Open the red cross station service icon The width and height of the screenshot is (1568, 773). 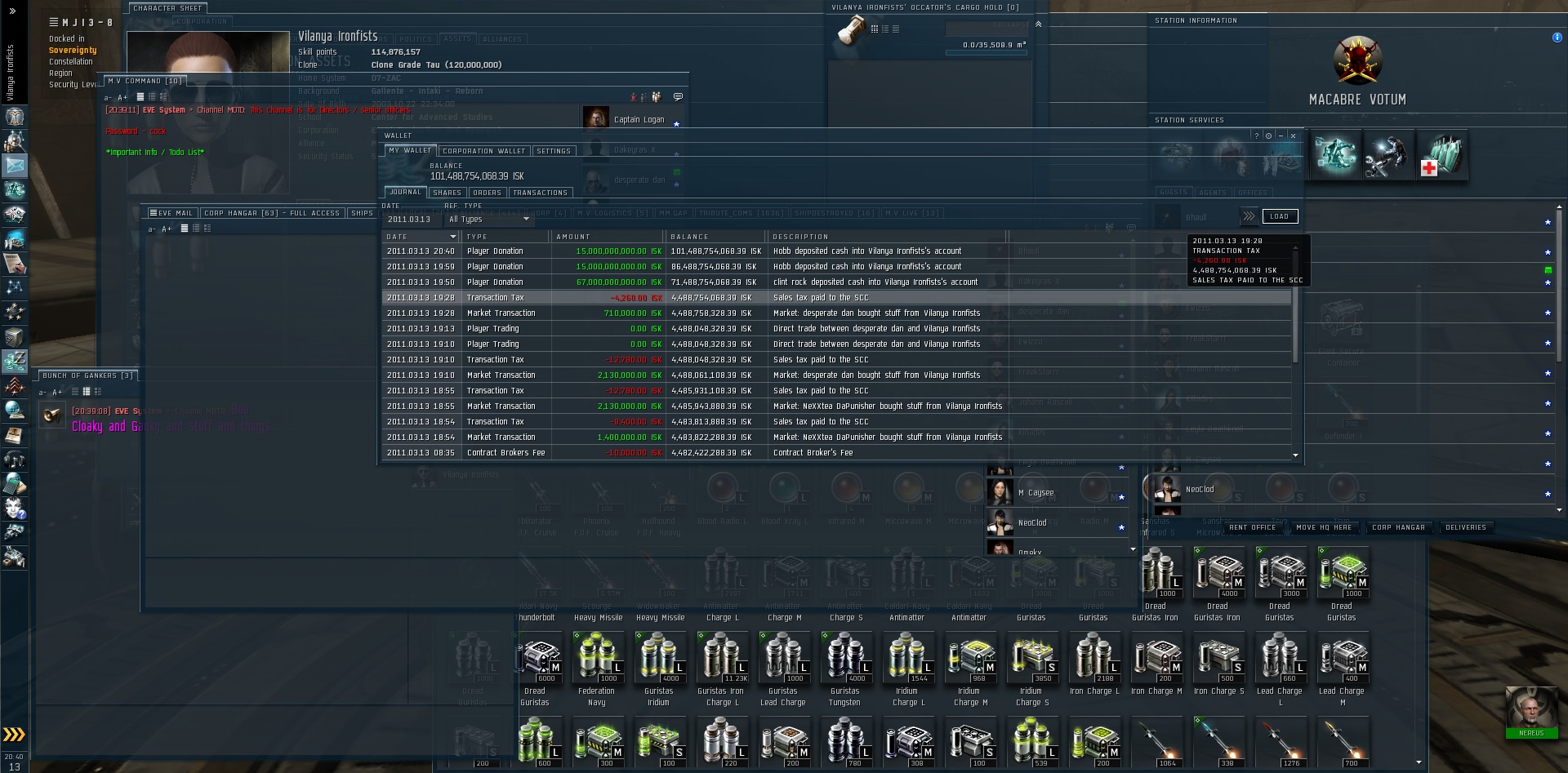click(1441, 155)
